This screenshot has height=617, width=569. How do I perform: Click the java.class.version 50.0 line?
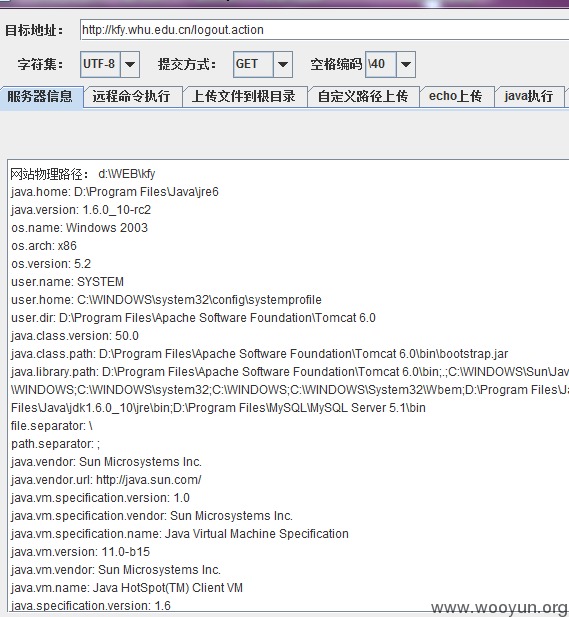click(x=75, y=336)
